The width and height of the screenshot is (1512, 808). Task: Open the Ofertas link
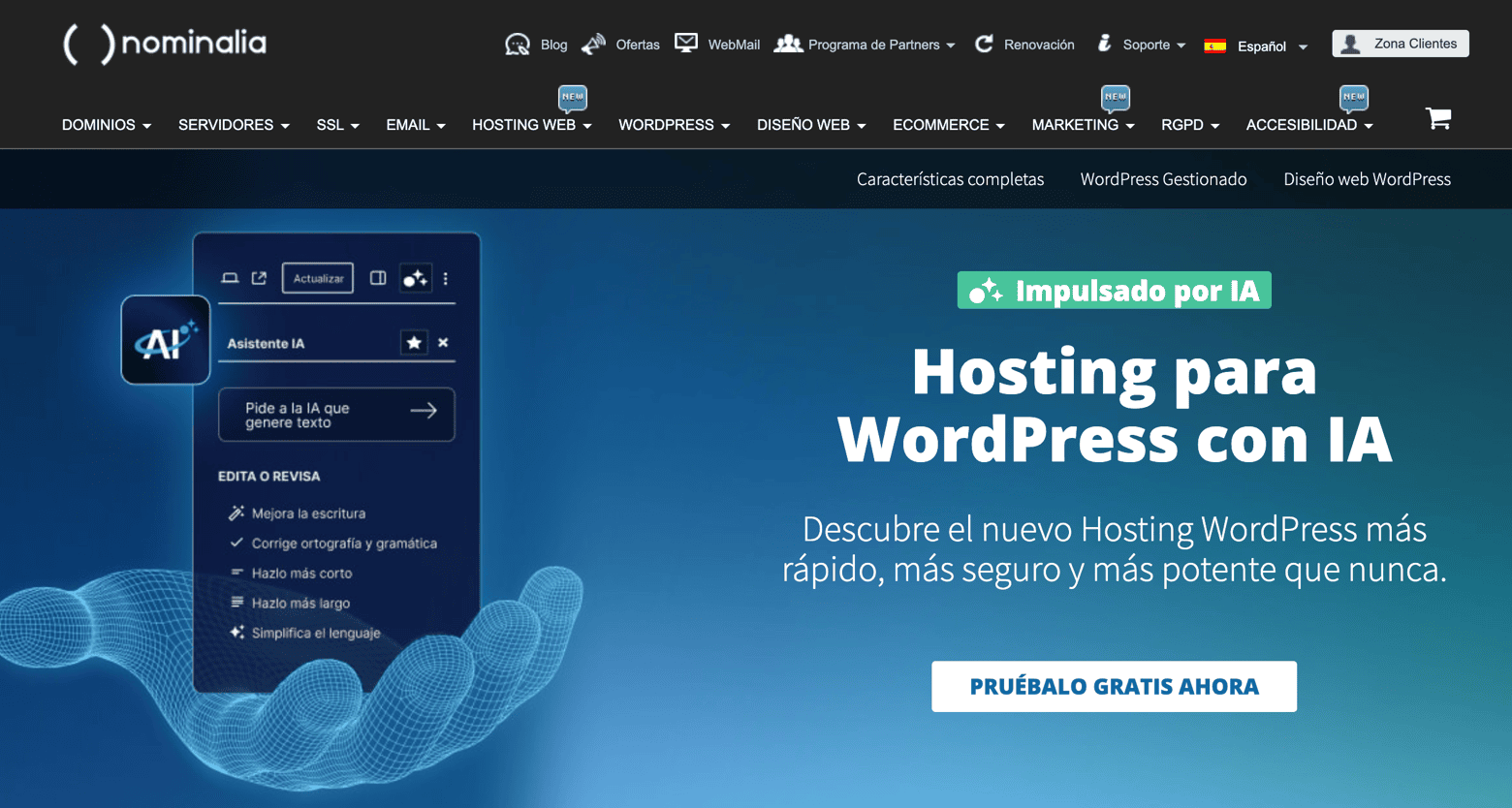pos(638,45)
